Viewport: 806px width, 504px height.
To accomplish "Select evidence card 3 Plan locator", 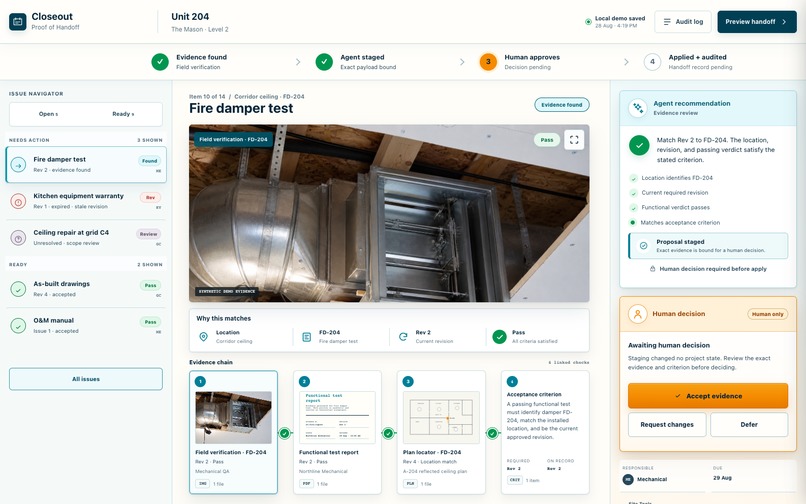I will [x=441, y=433].
